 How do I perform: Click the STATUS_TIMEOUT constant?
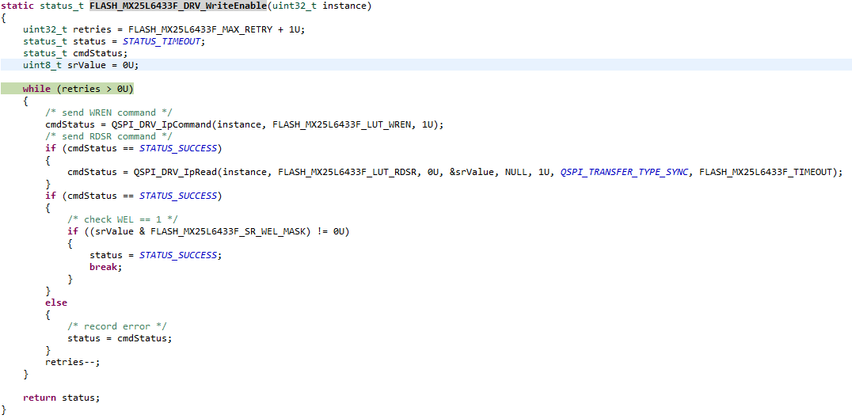click(x=163, y=41)
